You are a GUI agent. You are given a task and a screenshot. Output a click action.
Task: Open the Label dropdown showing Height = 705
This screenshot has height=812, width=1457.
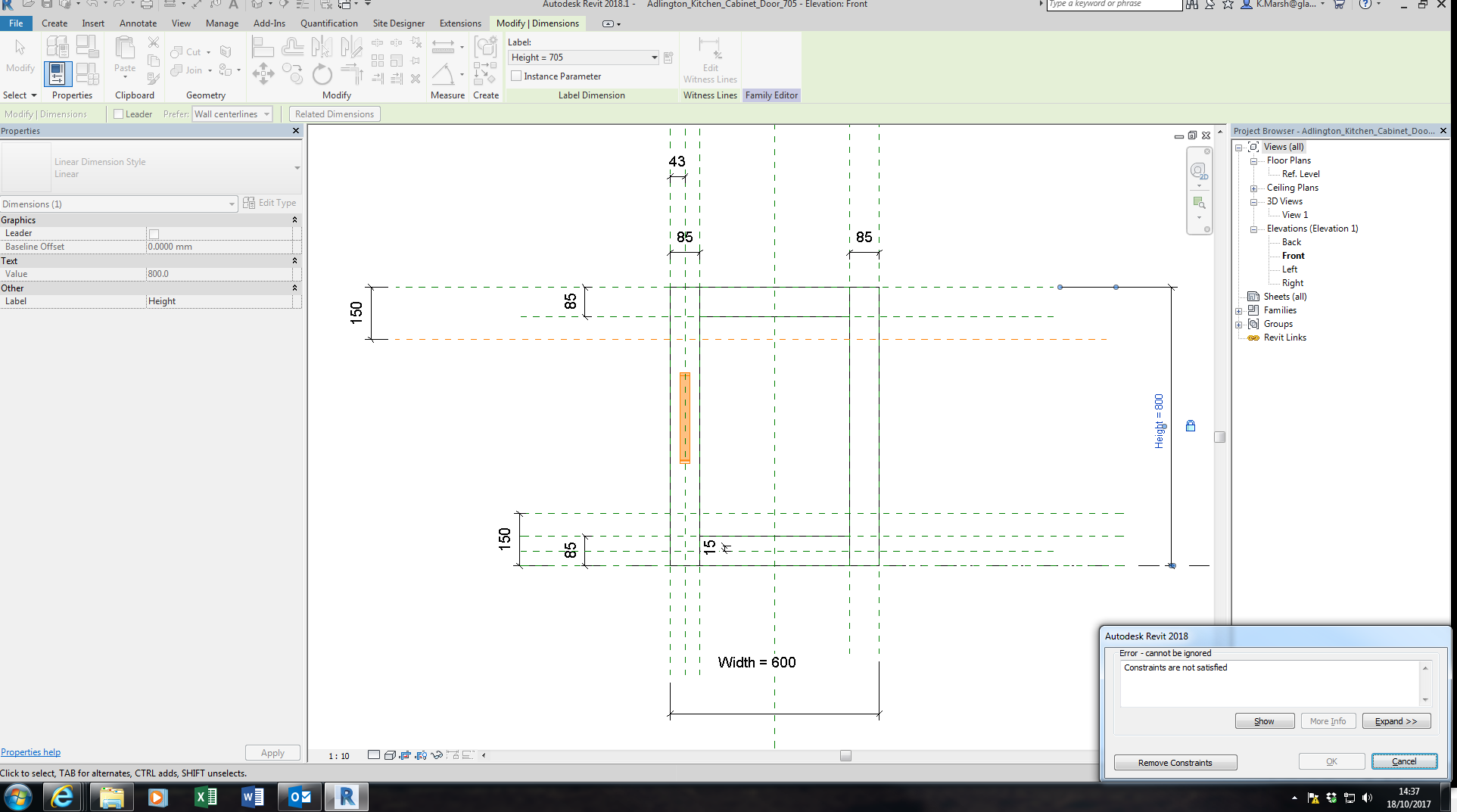coord(654,57)
